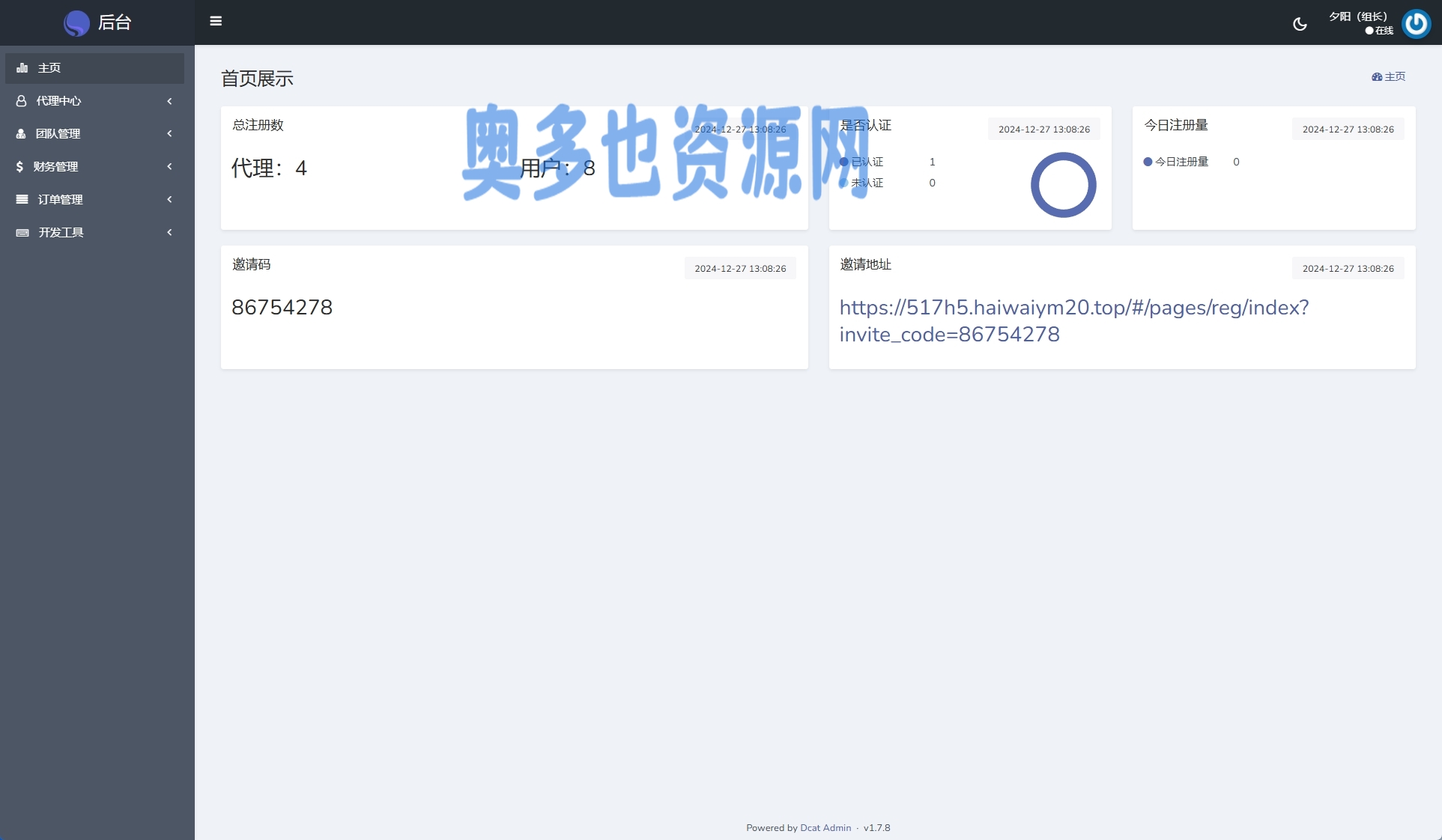Open the invitation URL link
Image resolution: width=1442 pixels, height=840 pixels.
tap(1073, 308)
